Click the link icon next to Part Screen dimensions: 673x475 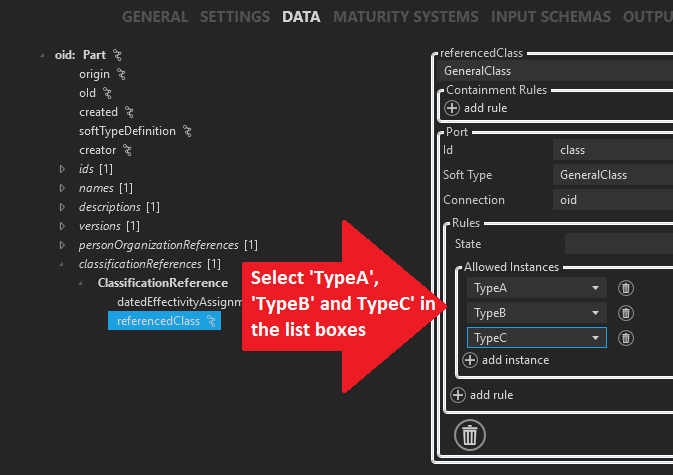pyautogui.click(x=117, y=55)
